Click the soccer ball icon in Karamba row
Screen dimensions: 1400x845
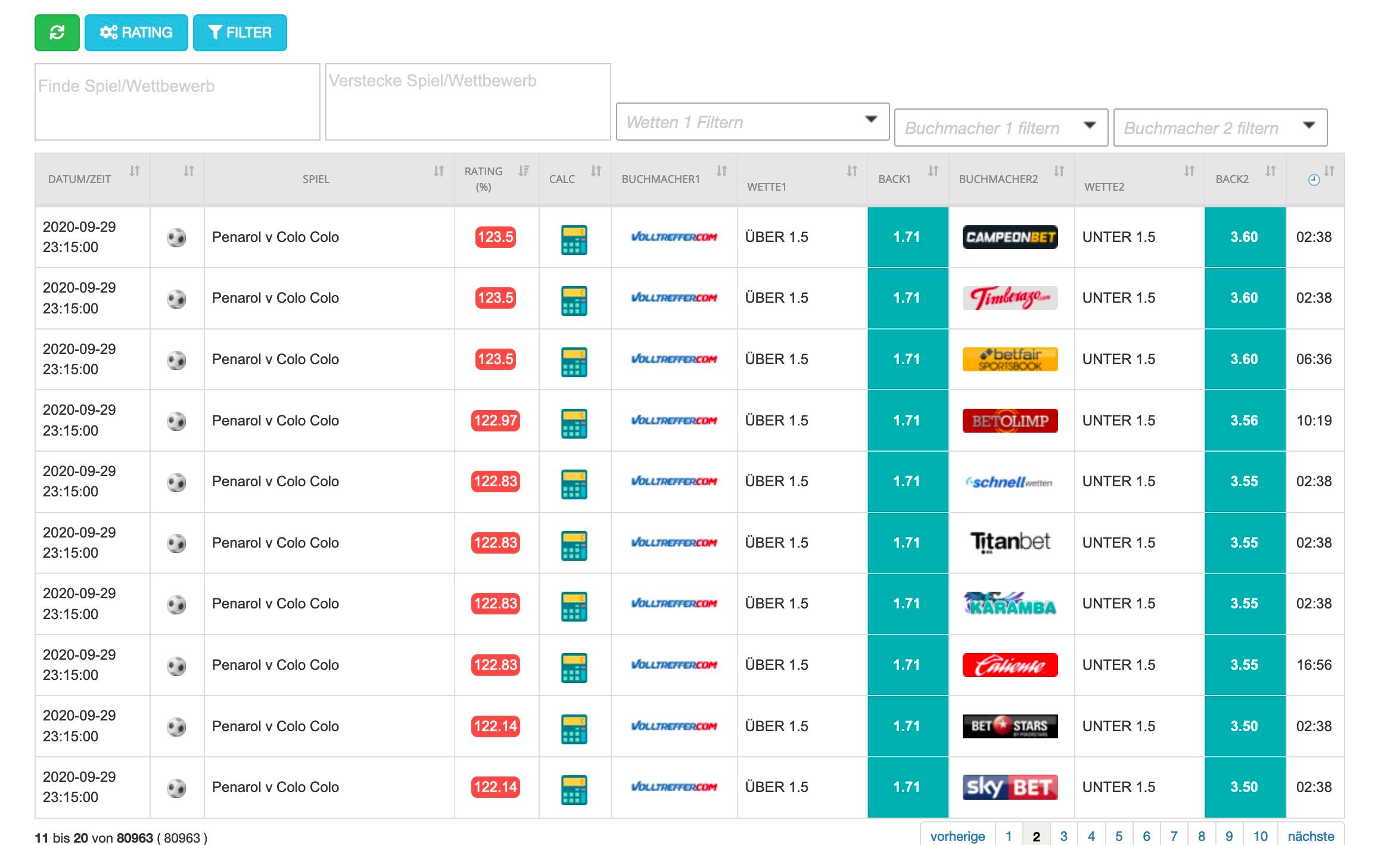point(176,604)
